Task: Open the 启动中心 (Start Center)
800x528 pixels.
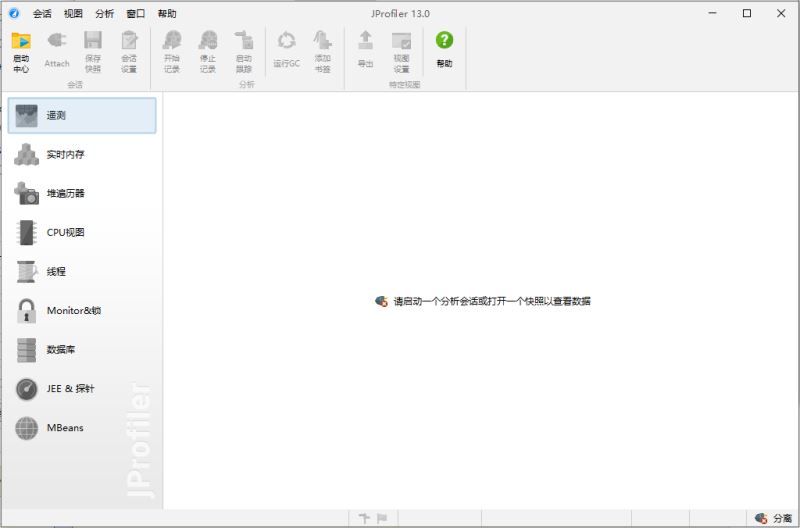Action: tap(21, 52)
